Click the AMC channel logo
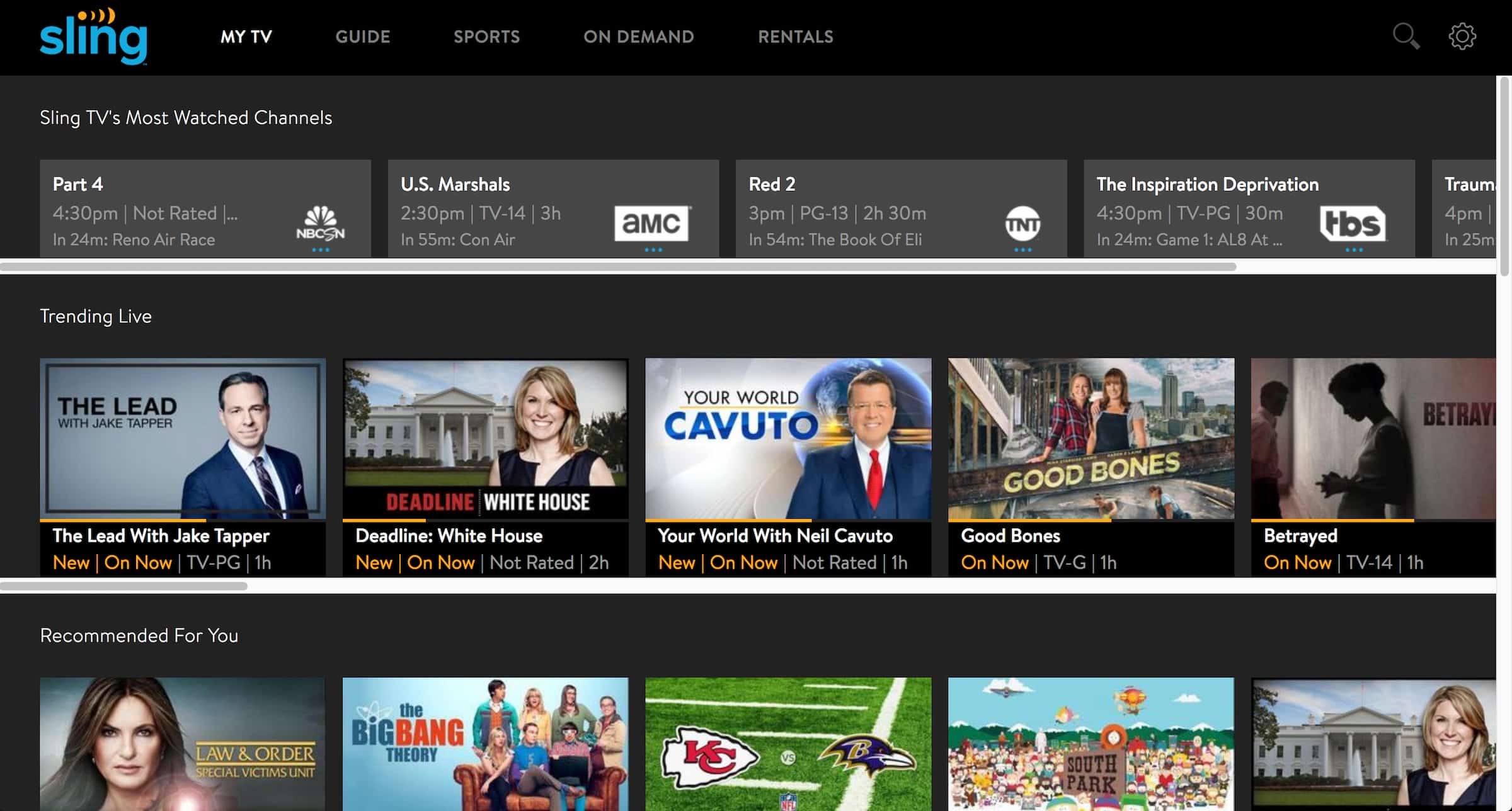1512x811 pixels. [x=652, y=224]
